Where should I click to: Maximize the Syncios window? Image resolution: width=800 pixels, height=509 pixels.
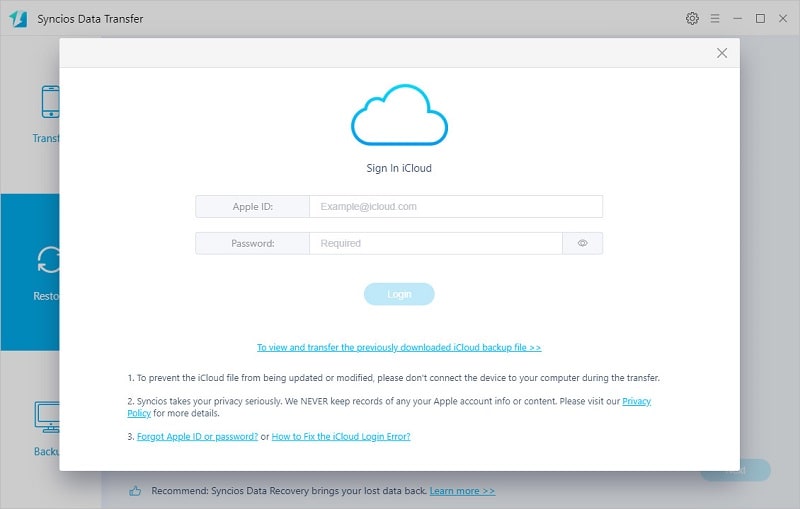click(760, 18)
